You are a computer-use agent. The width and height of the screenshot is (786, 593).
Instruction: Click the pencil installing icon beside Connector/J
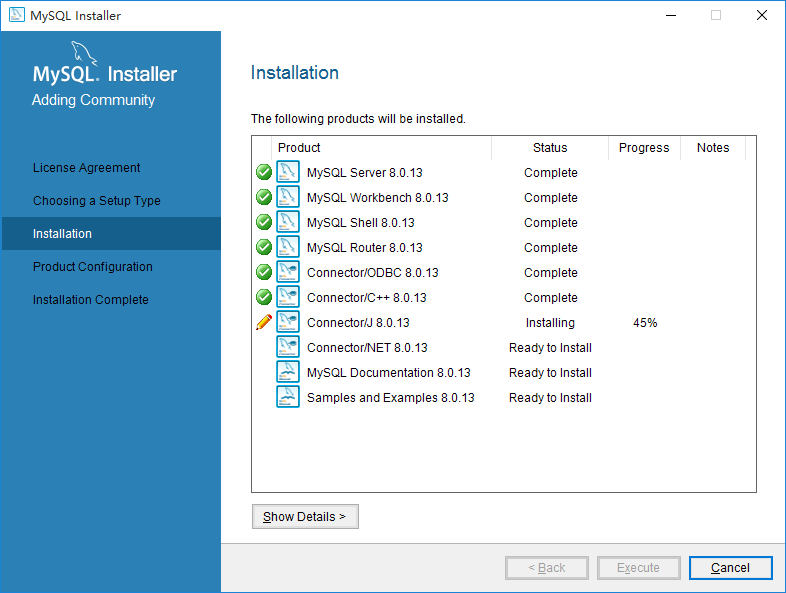tap(264, 322)
